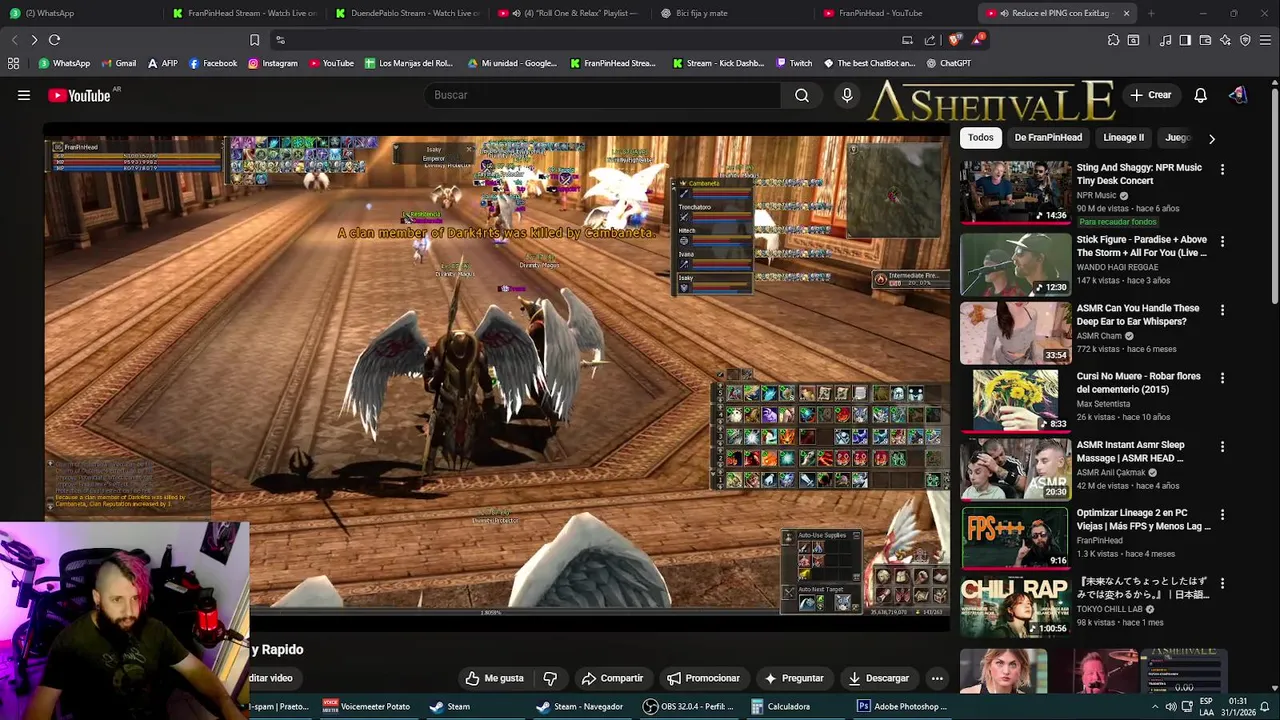The width and height of the screenshot is (1280, 720).
Task: Open WhatsApp bookmark
Action: point(64,63)
